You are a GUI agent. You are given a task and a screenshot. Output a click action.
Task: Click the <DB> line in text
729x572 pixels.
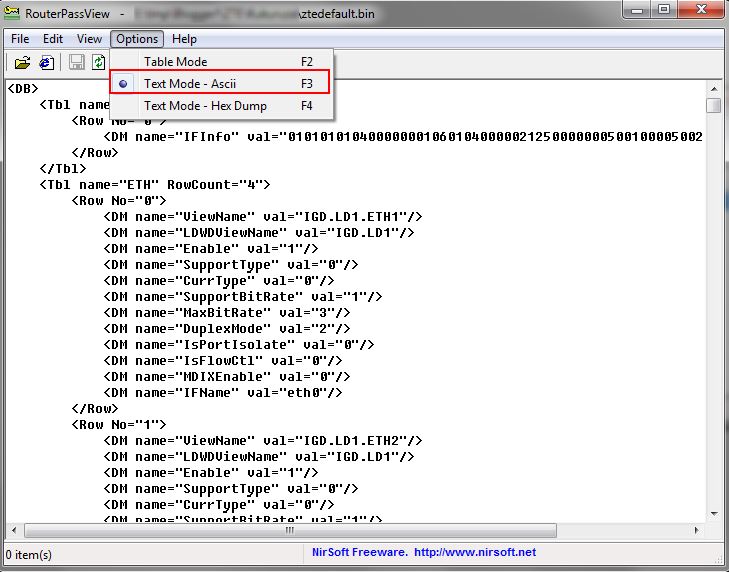(x=23, y=88)
